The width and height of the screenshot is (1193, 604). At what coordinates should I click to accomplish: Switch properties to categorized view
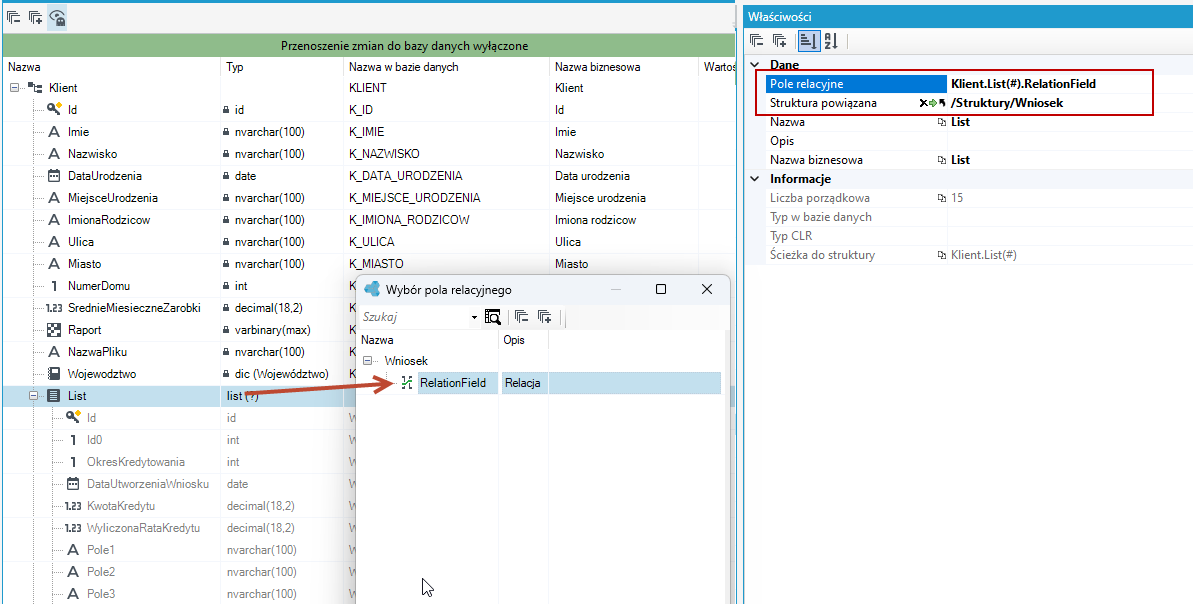pos(808,40)
